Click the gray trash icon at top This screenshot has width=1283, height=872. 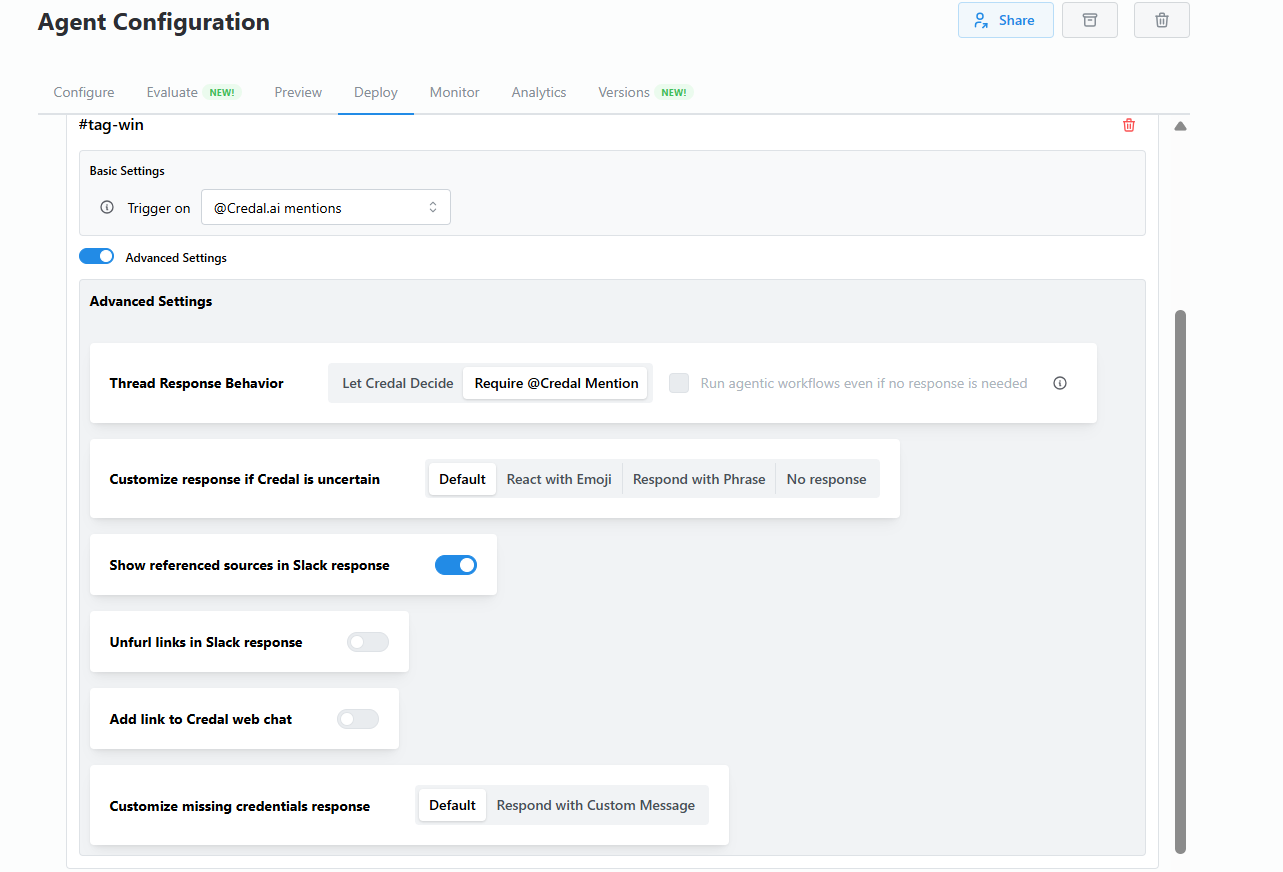click(x=1161, y=20)
